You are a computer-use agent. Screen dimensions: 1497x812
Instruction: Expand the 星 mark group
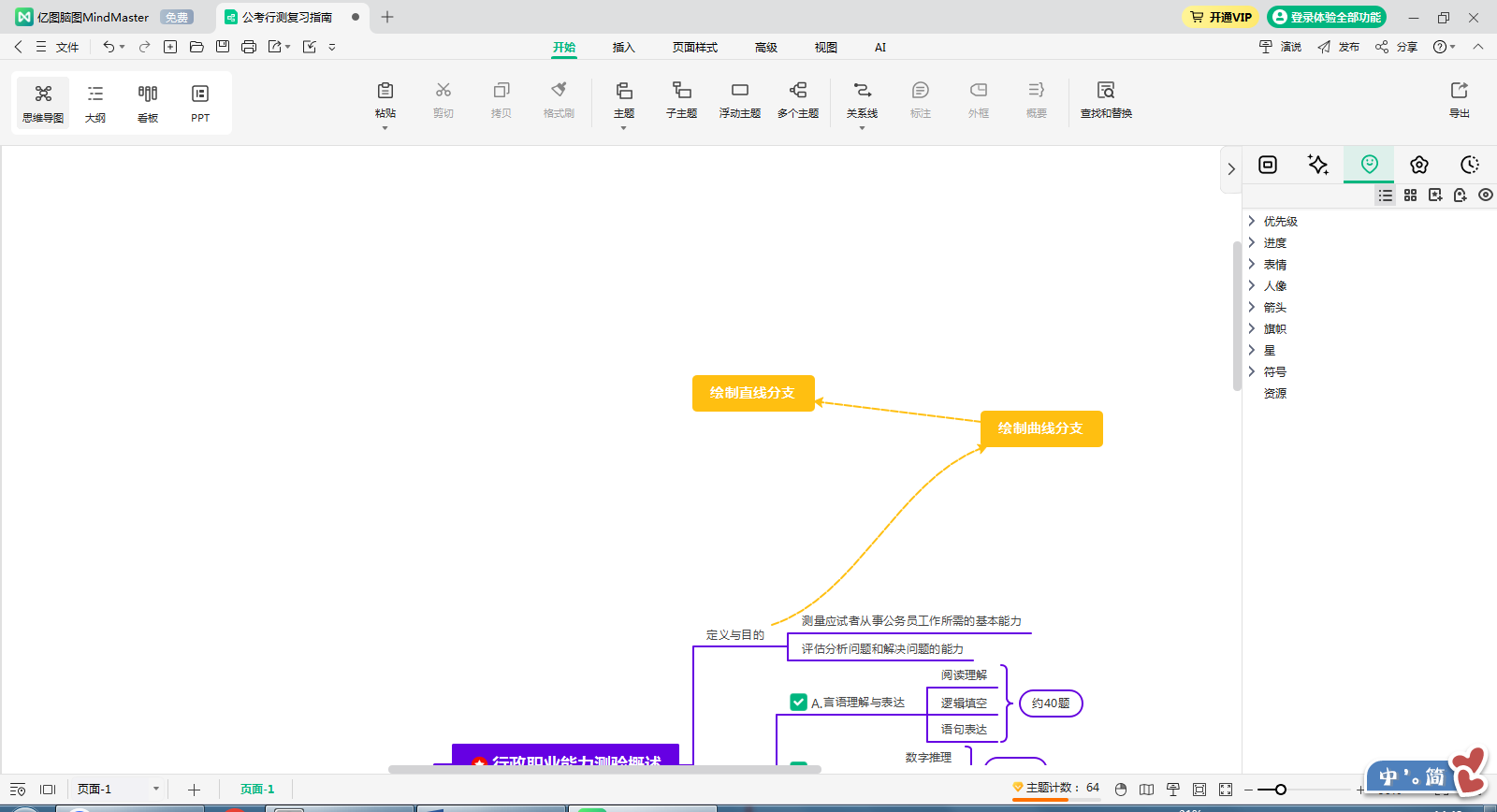tap(1252, 350)
